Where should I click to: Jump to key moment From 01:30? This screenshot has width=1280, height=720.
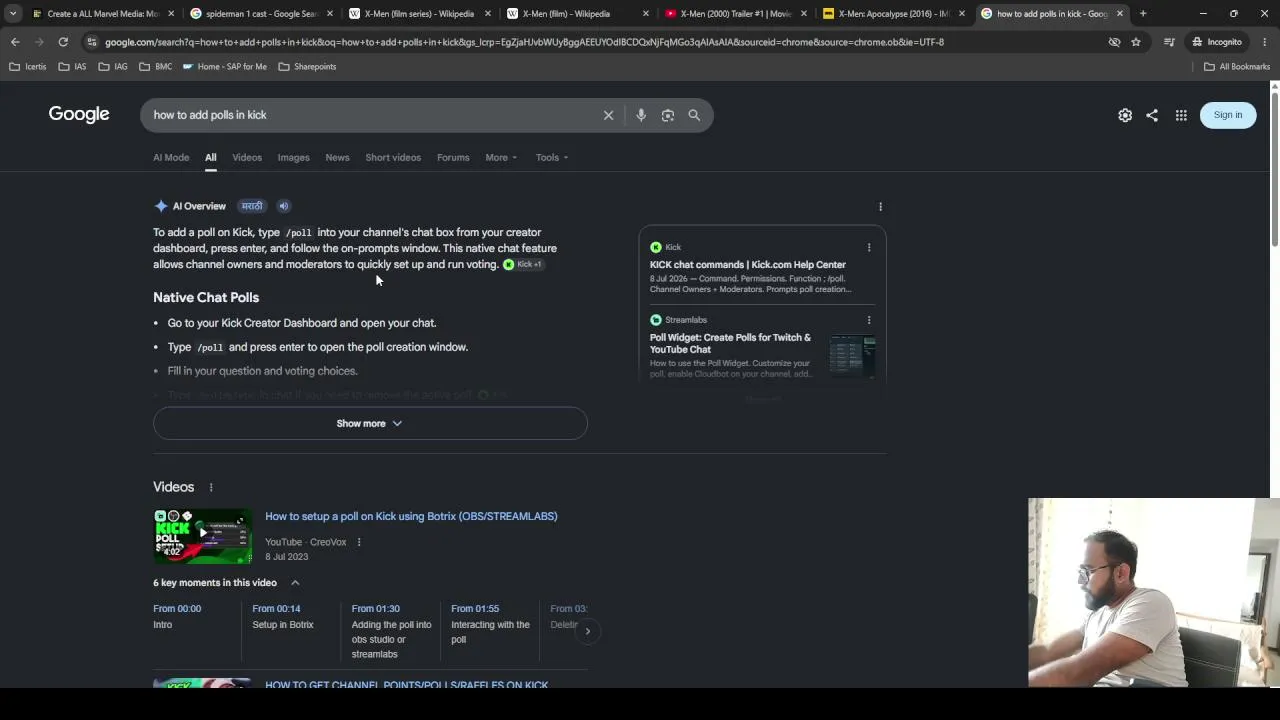point(392,631)
